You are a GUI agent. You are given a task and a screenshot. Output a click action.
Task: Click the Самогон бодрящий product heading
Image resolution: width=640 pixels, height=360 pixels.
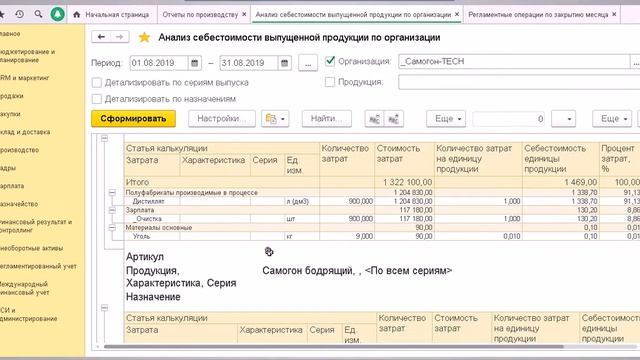357,271
